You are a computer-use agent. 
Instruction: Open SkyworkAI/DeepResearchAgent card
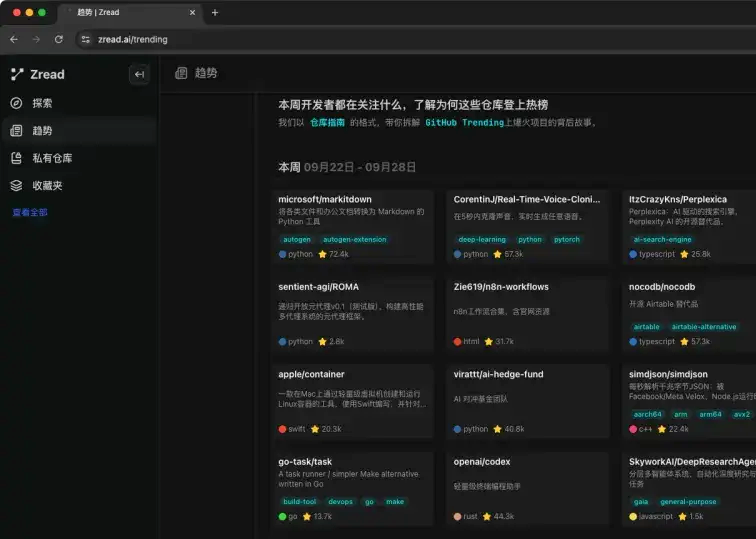coord(689,489)
